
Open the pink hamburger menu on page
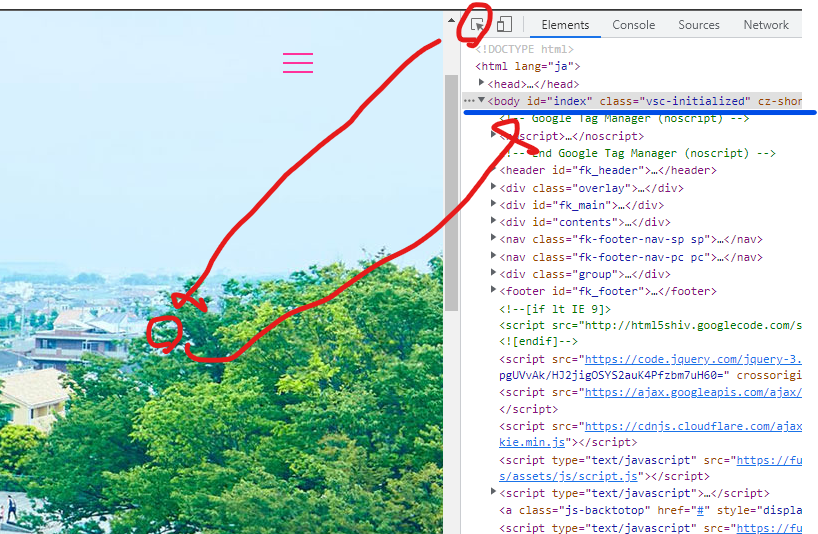pyautogui.click(x=298, y=63)
